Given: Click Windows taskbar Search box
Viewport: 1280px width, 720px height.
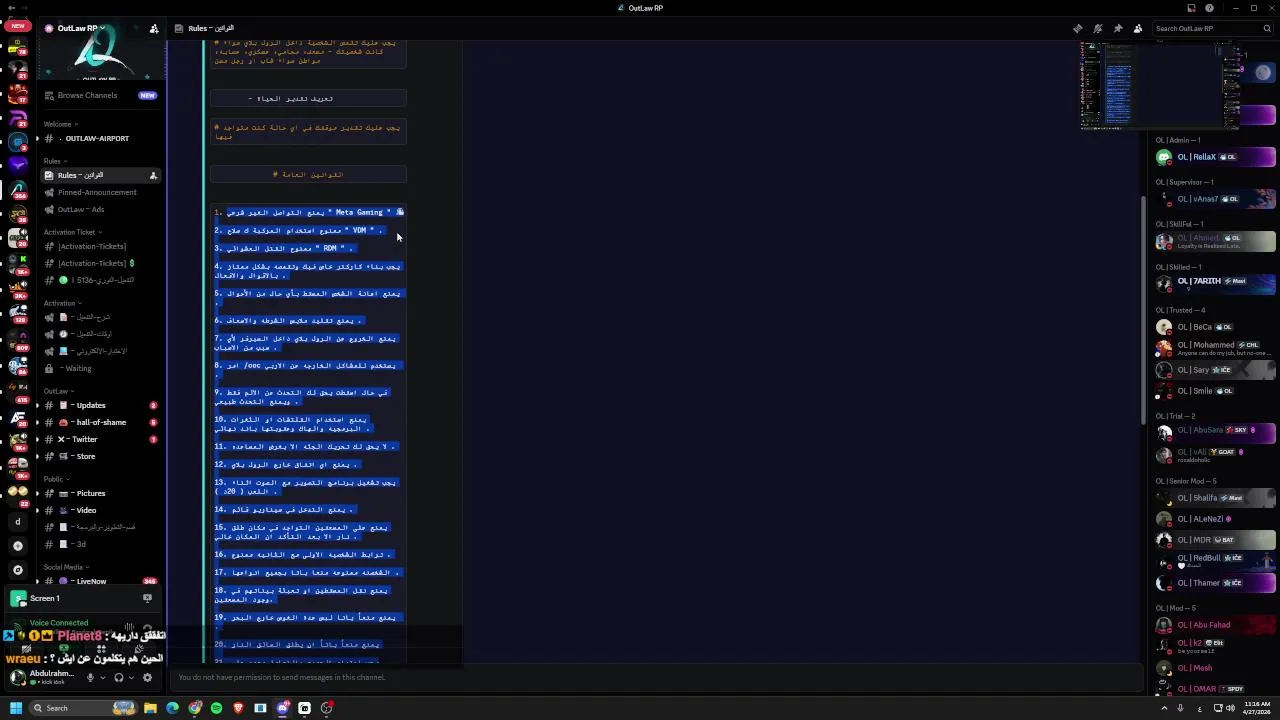Looking at the screenshot, I should click(84, 708).
